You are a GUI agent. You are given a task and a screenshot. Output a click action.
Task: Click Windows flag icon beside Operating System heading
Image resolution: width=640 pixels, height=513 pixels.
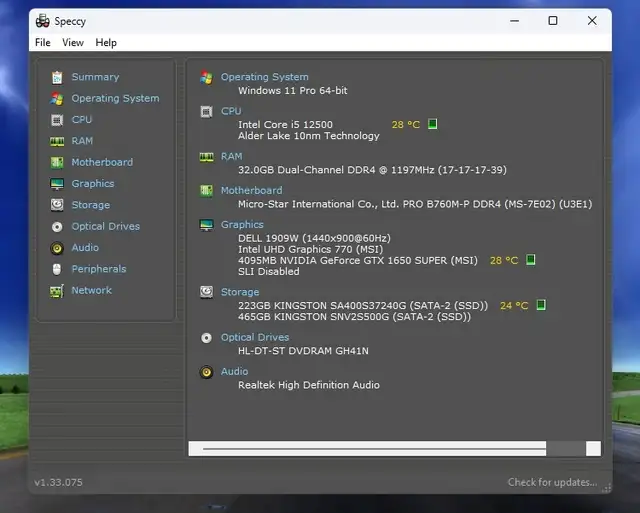click(x=207, y=77)
